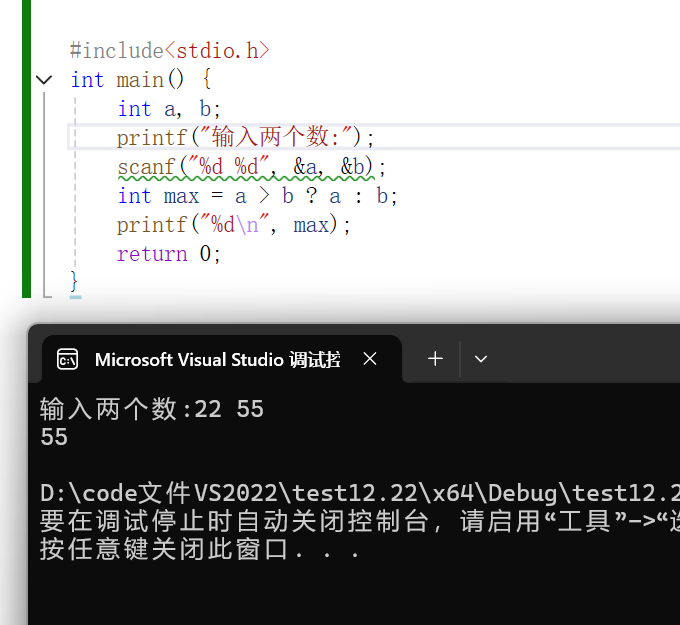Click the 'int a, b;' declaration line
Screen dimensions: 680x625
point(169,109)
